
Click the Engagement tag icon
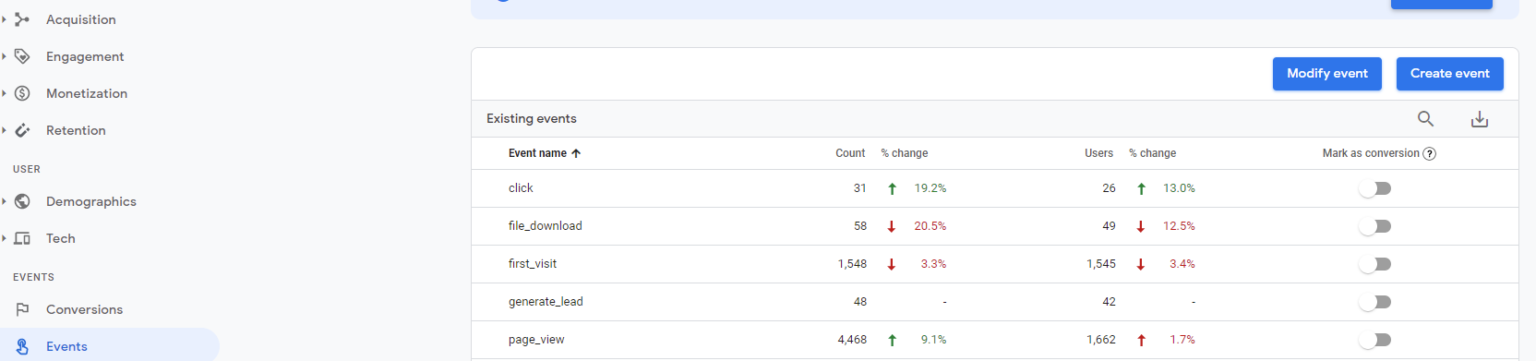(22, 56)
